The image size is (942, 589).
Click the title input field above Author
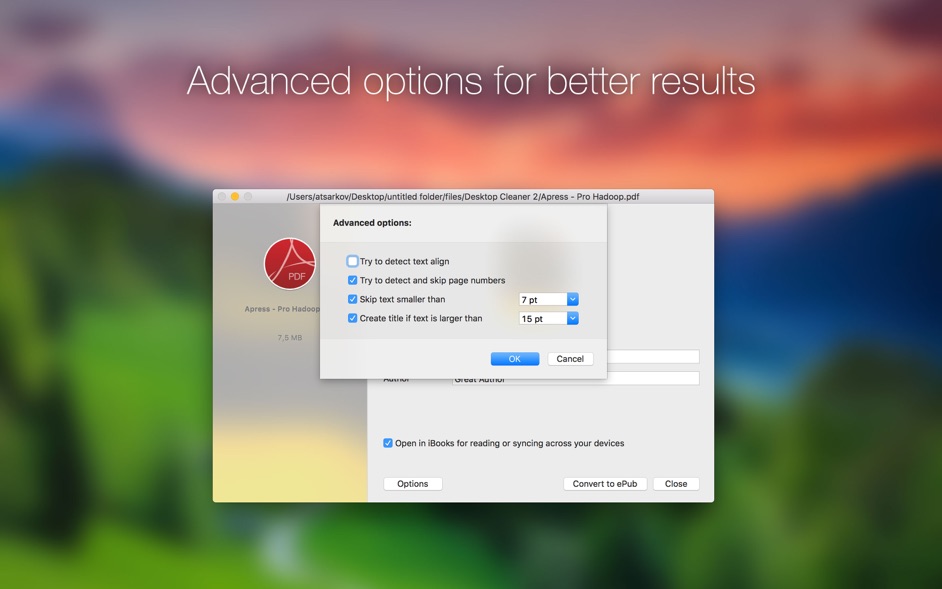tap(653, 357)
